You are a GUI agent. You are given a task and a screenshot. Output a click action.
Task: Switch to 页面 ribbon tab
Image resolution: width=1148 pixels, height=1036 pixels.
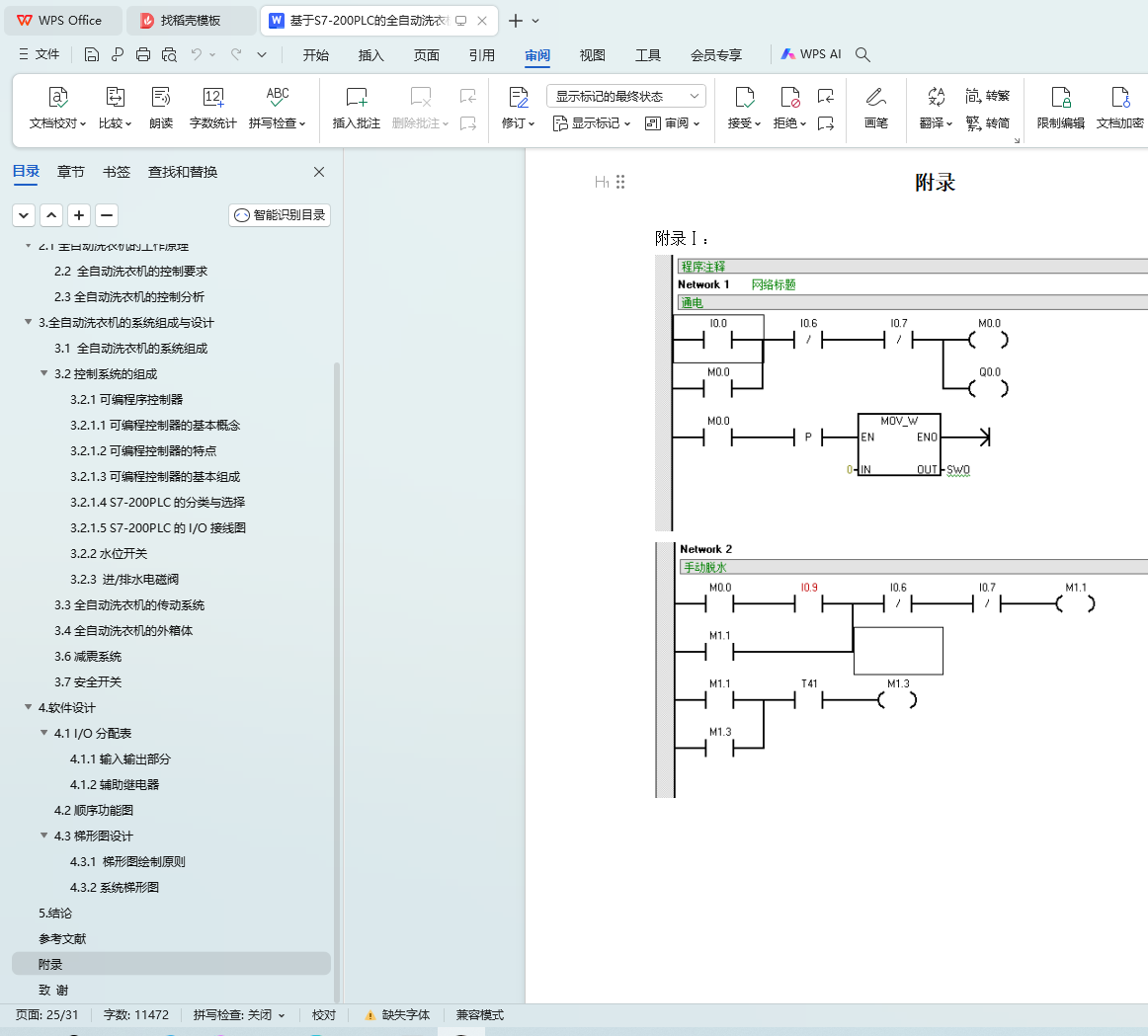pyautogui.click(x=426, y=55)
